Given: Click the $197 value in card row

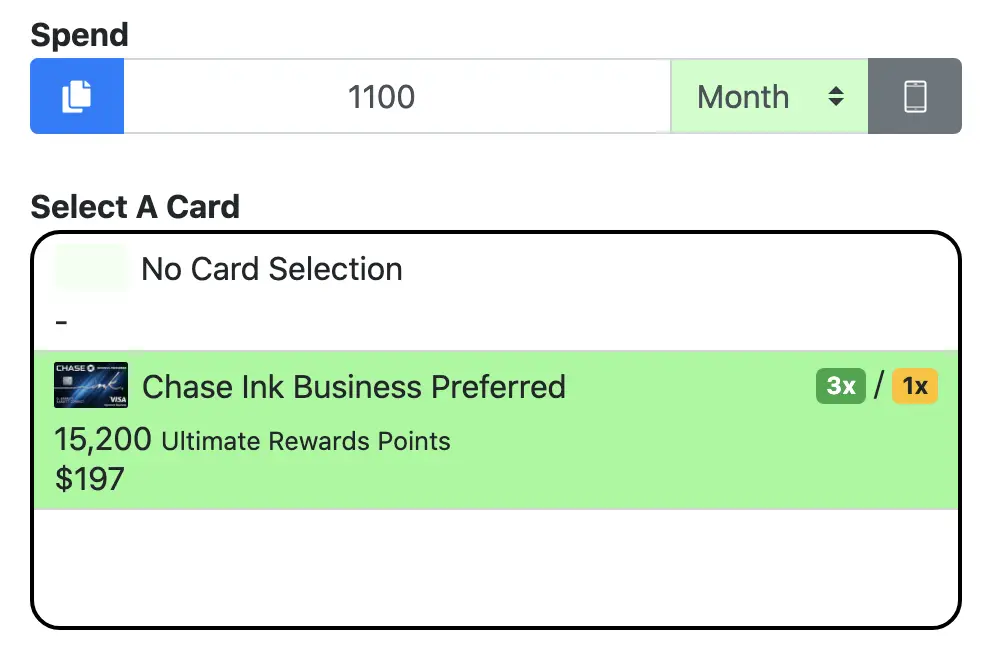Looking at the screenshot, I should pos(89,479).
